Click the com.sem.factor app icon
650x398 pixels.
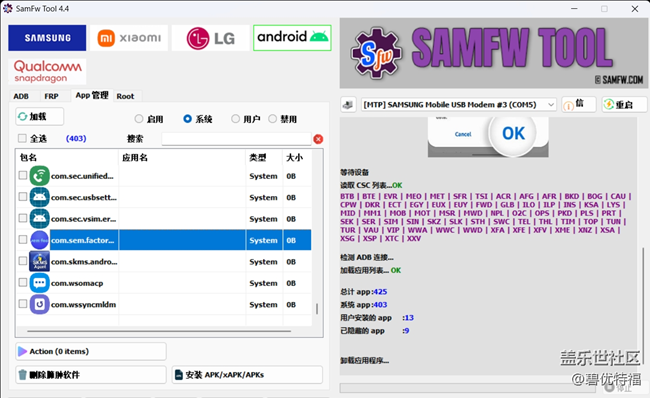(x=39, y=240)
